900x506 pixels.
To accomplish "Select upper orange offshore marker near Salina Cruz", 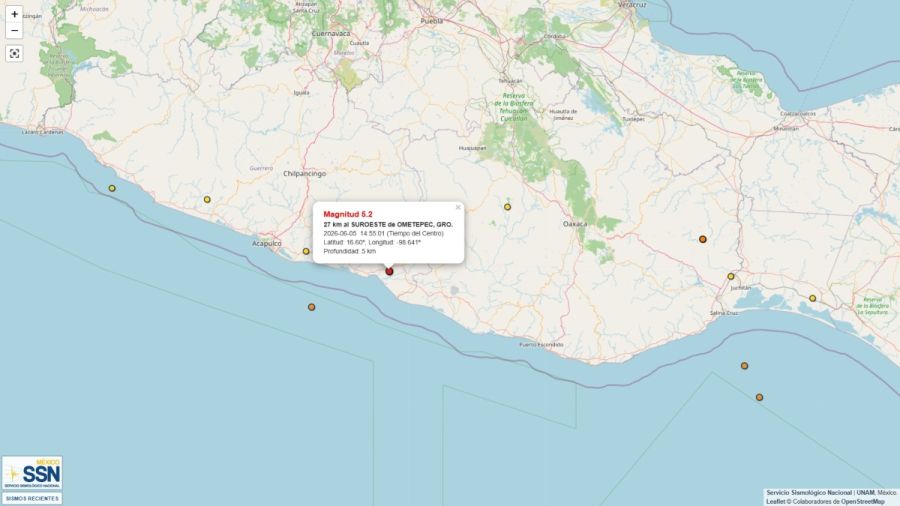I will tap(744, 365).
